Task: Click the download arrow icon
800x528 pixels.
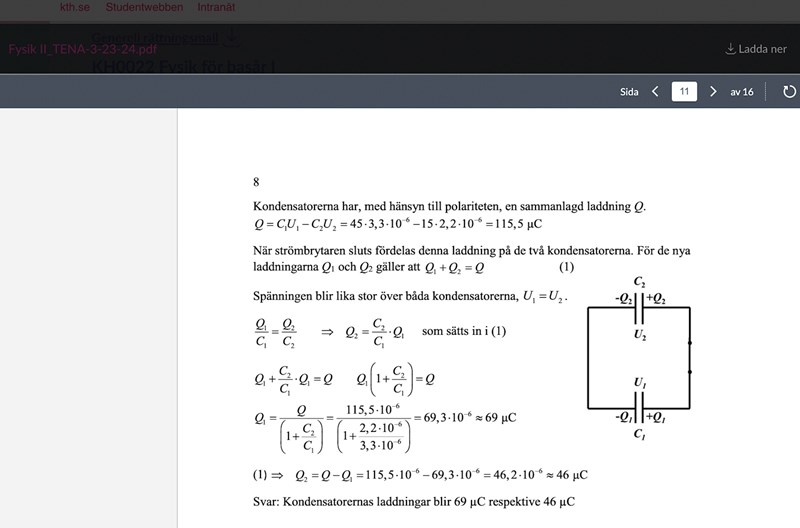Action: [730, 49]
